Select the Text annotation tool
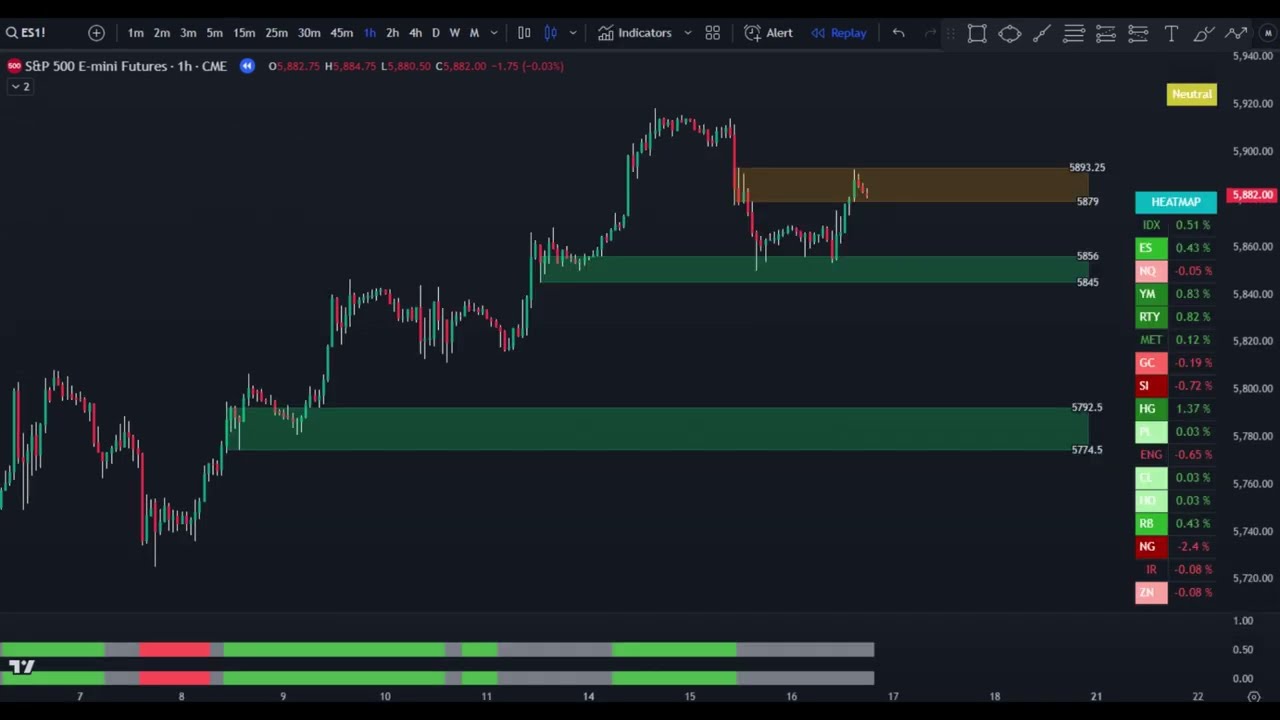The height and width of the screenshot is (720, 1280). pos(1171,33)
